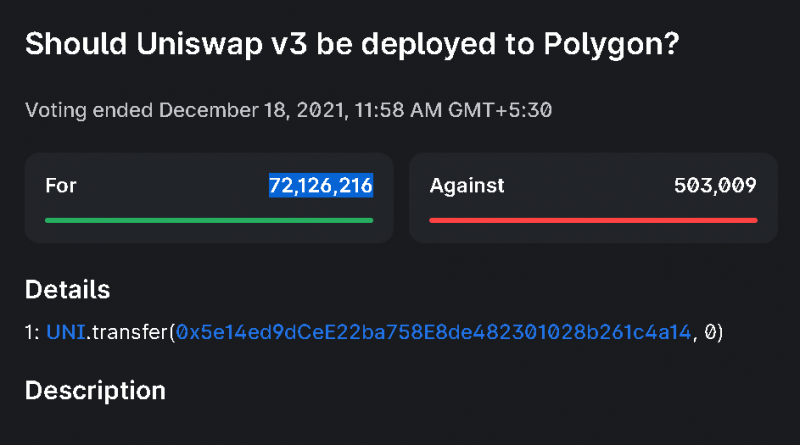This screenshot has width=800, height=445.
Task: Click the Against label
Action: 466,185
